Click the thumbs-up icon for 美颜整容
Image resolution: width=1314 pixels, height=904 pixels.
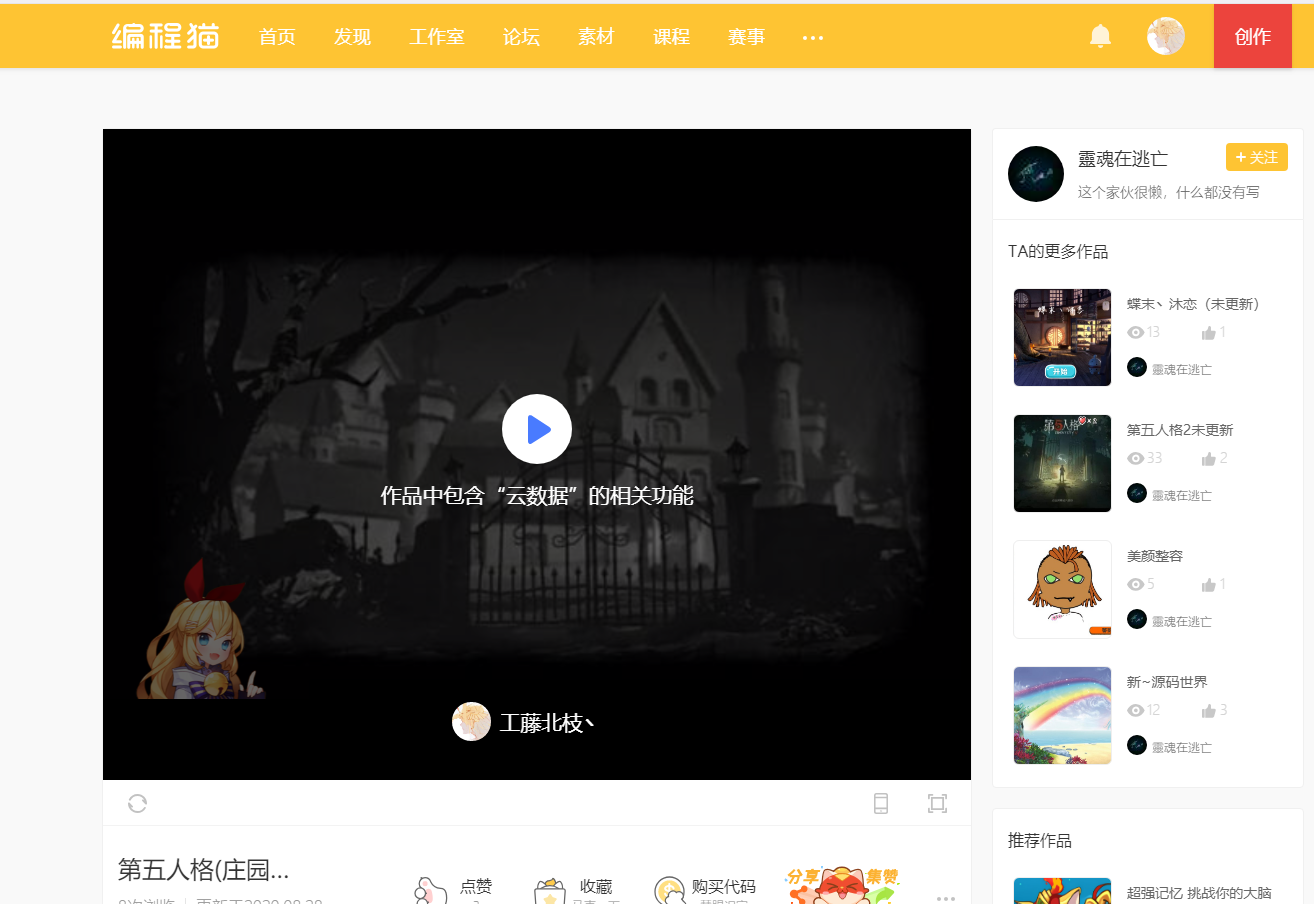click(x=1209, y=585)
